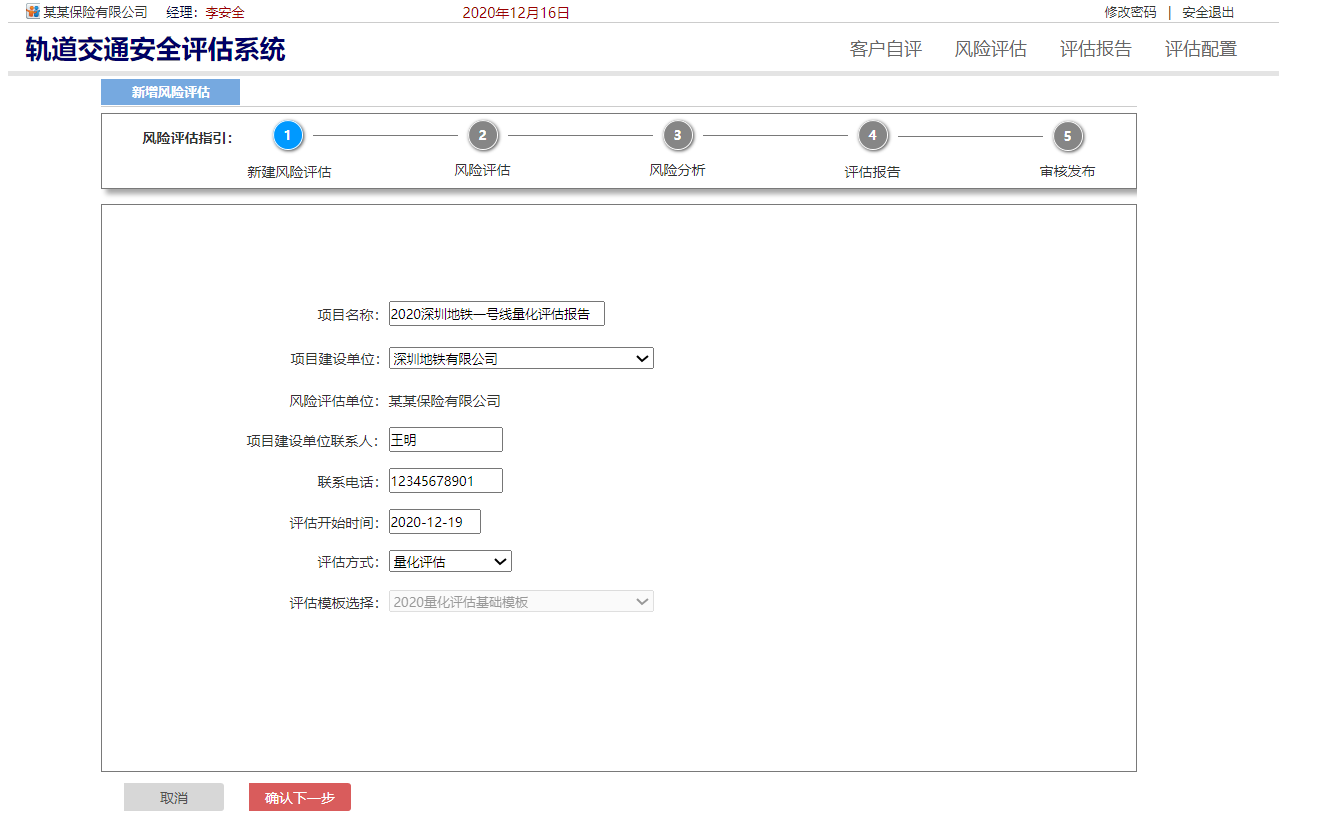This screenshot has width=1320, height=838.
Task: Expand the 评估模板选择 dropdown
Action: [521, 602]
